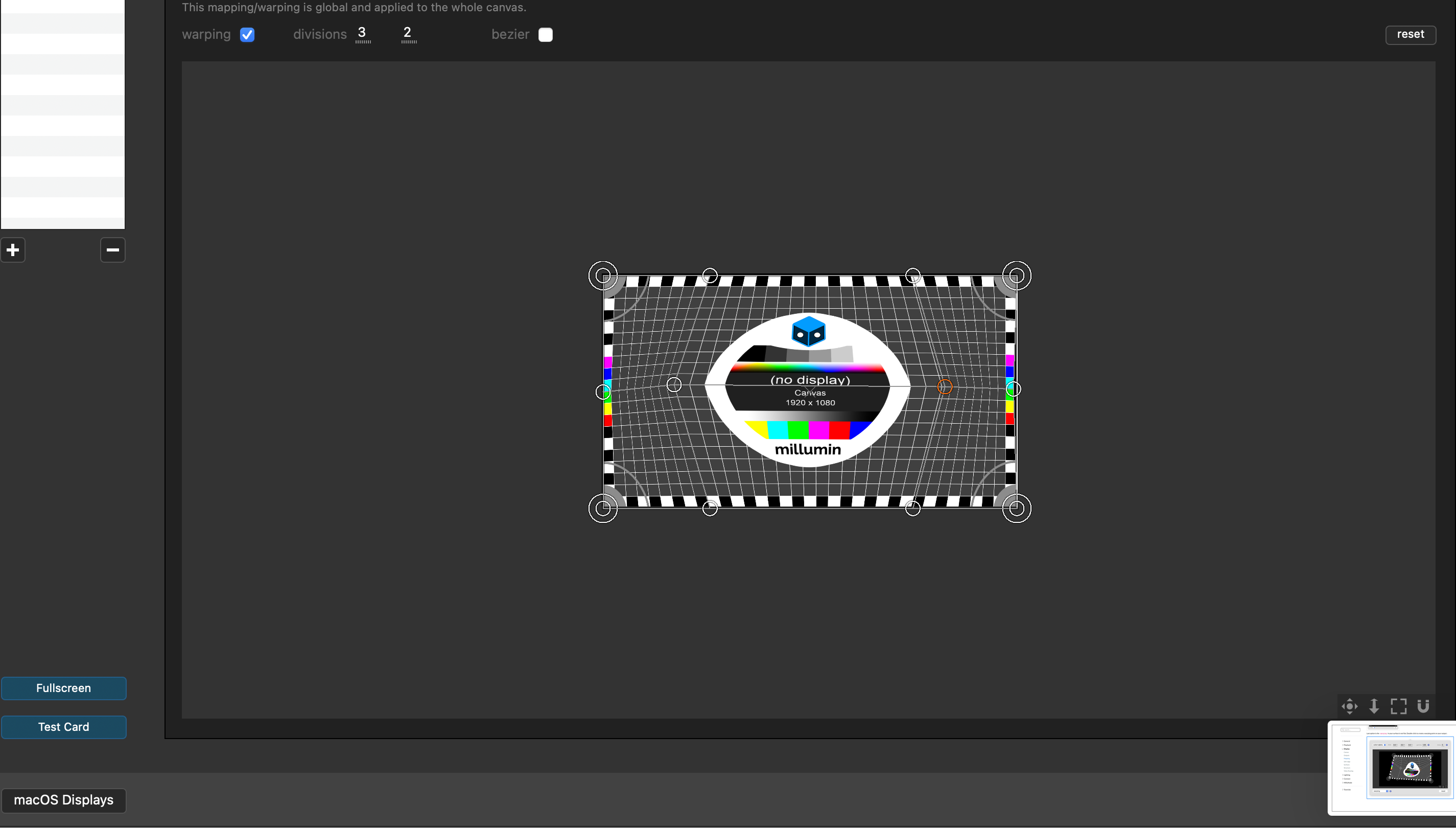Open macOS Displays settings
The width and height of the screenshot is (1456, 828).
[64, 799]
